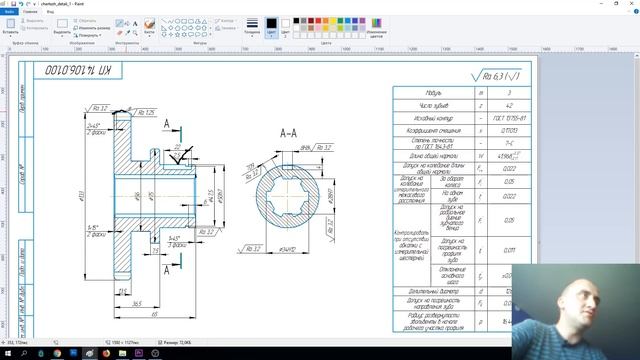Viewport: 640px width, 360px height.
Task: Select the black color swatch
Action: click(x=296, y=20)
